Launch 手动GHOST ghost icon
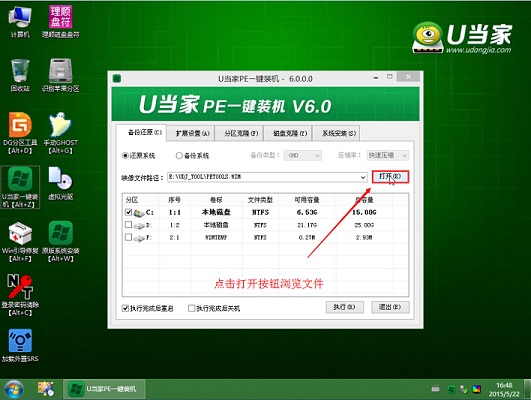Viewport: 531px width, 400px height. (61, 133)
